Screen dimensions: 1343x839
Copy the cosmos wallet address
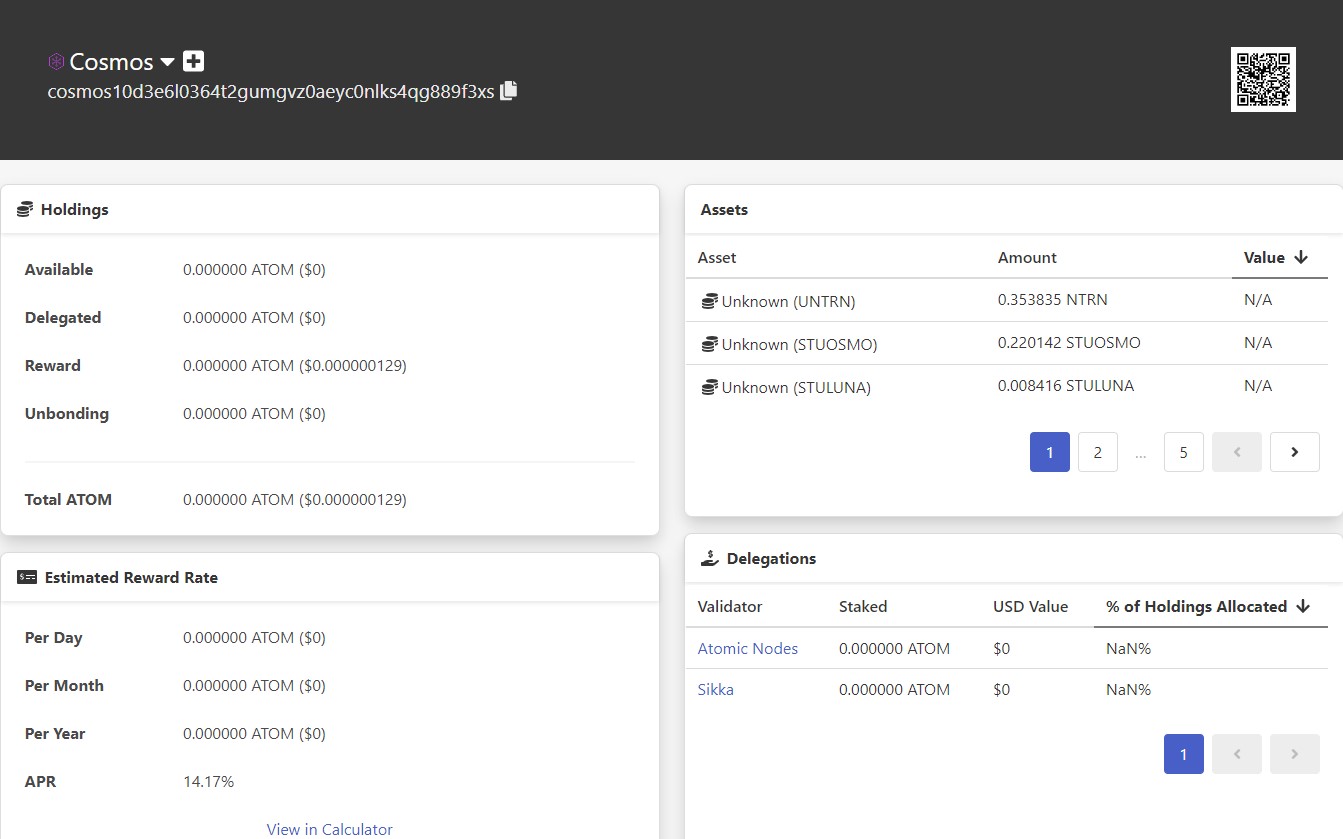(509, 90)
